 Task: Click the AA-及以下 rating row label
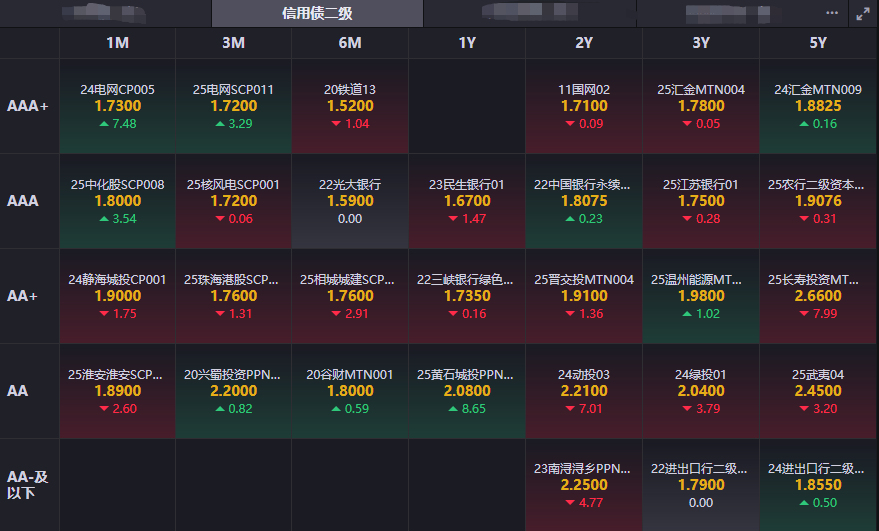point(30,485)
